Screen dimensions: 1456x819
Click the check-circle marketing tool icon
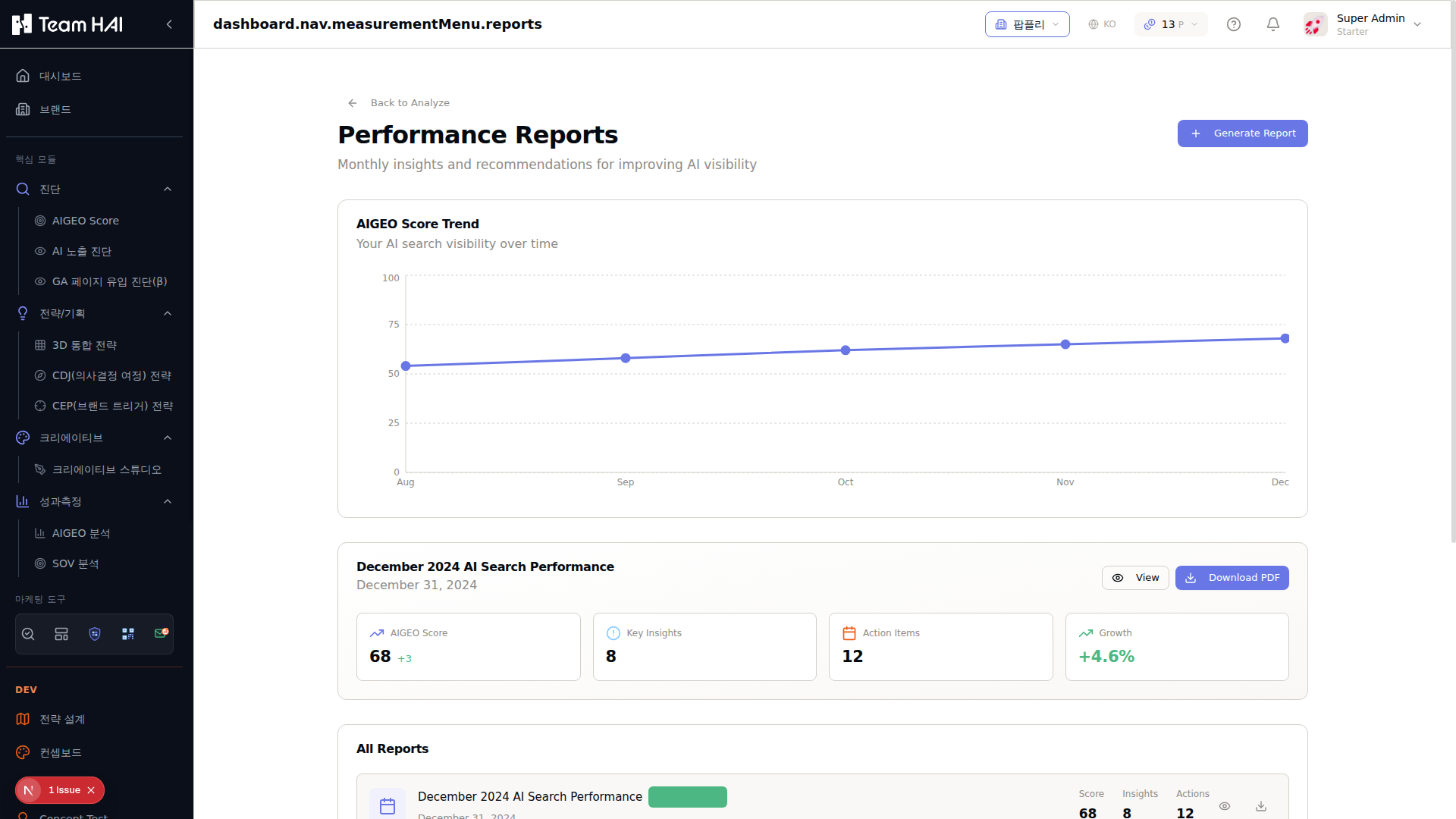[x=28, y=634]
